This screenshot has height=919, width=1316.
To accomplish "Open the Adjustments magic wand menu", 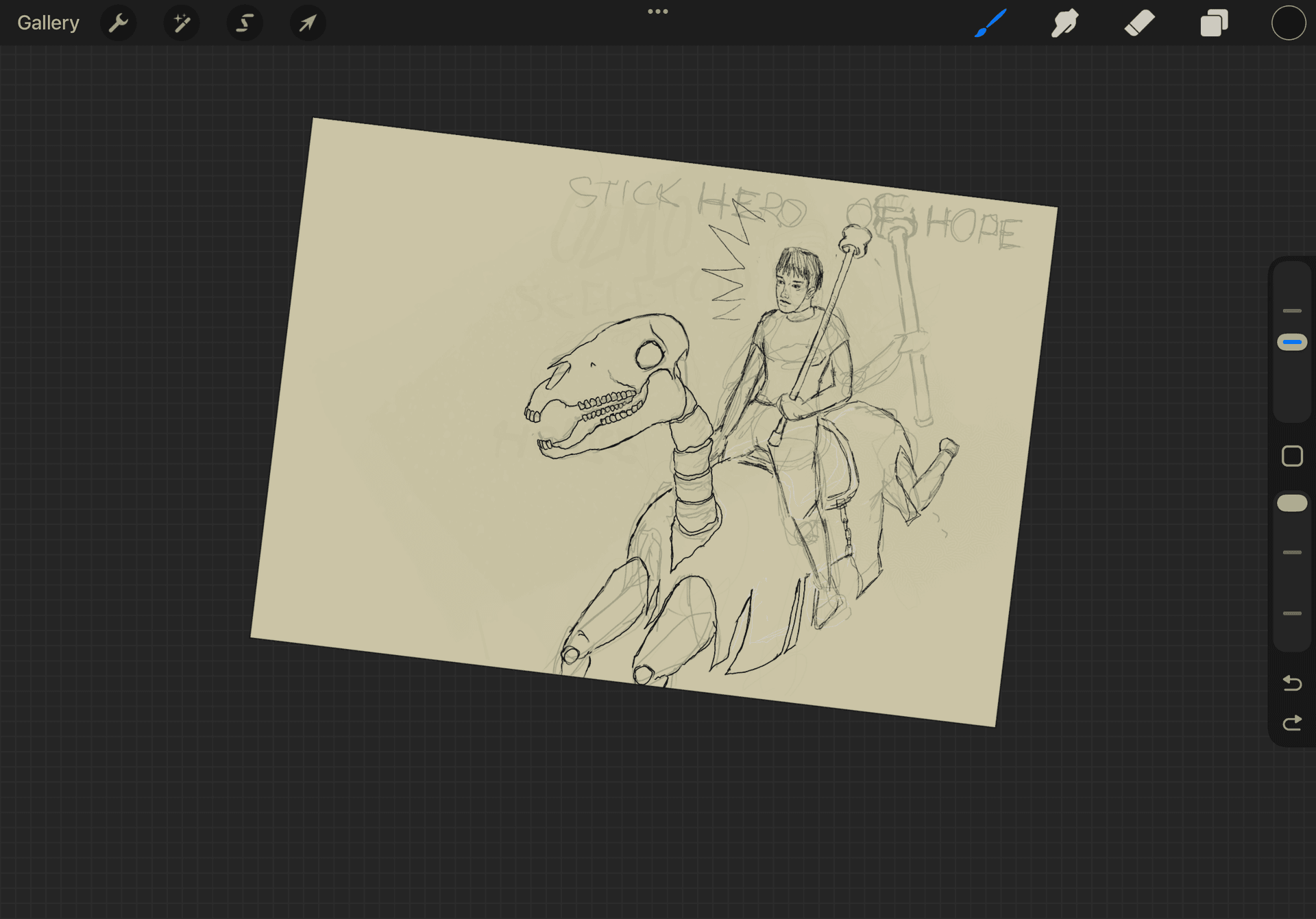I will [182, 23].
